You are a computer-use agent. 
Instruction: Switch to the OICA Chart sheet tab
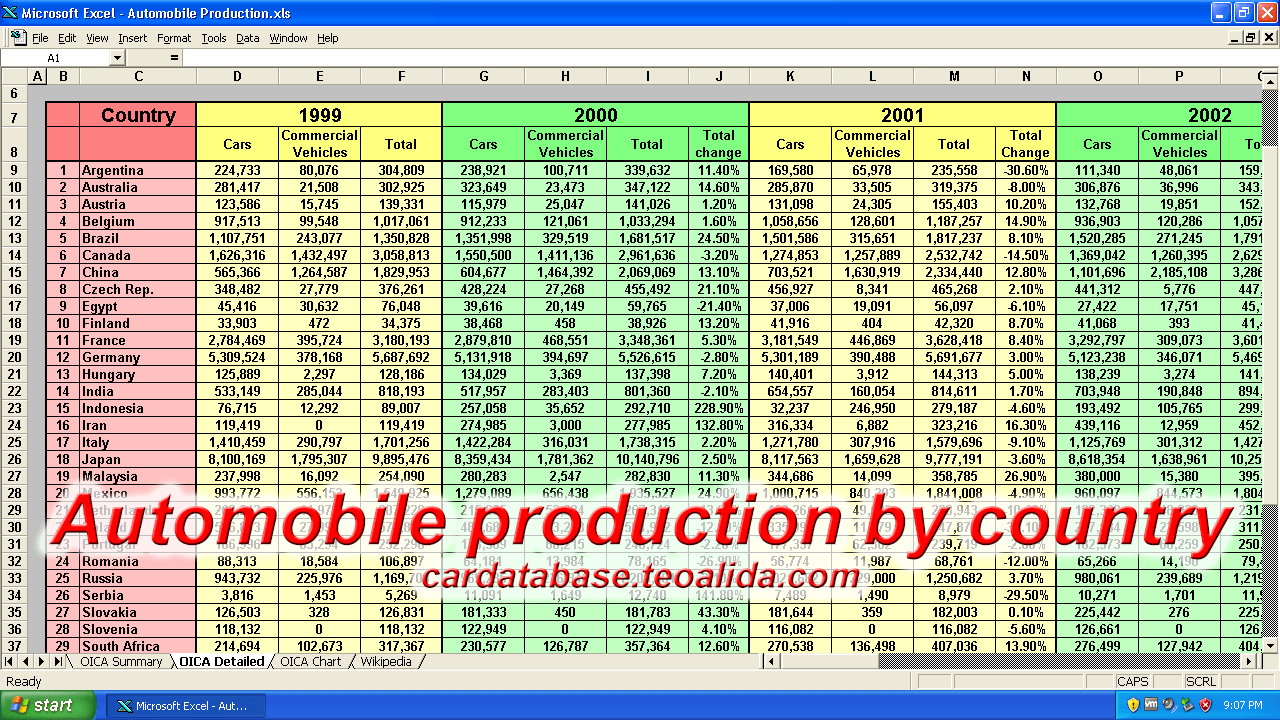tap(311, 662)
